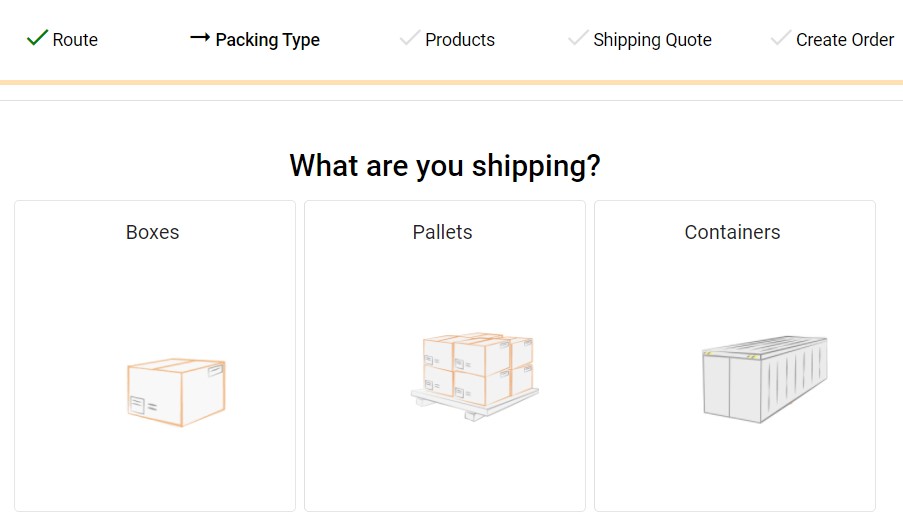Viewport: 903px width, 527px height.
Task: Open the Shipping Quote step
Action: (652, 40)
